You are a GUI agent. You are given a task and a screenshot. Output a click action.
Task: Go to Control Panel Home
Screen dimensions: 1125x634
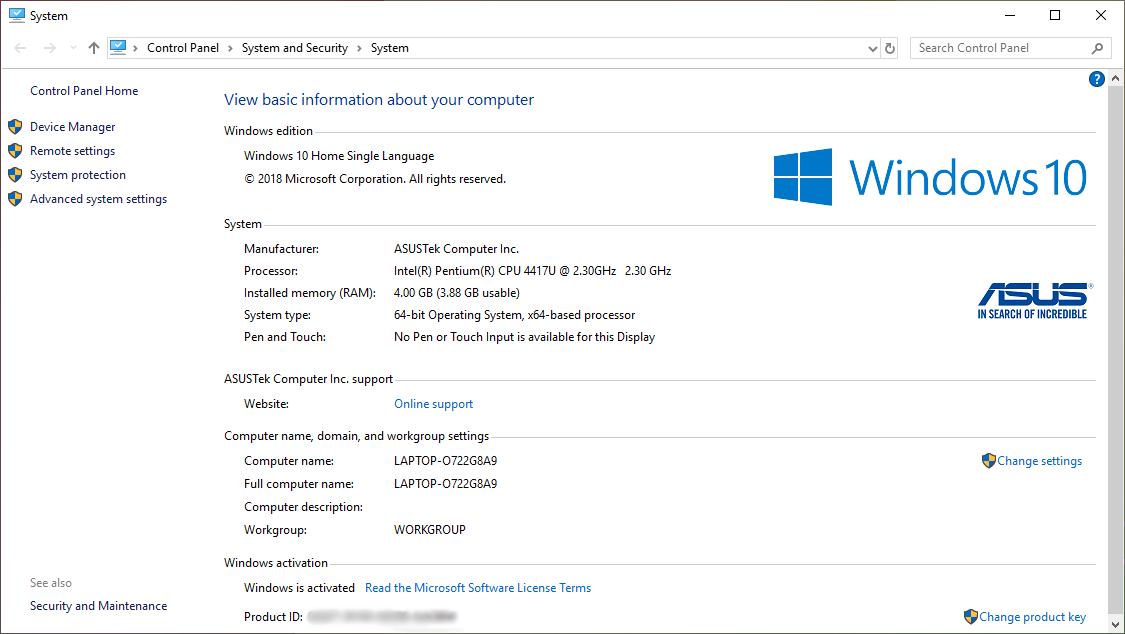(84, 91)
